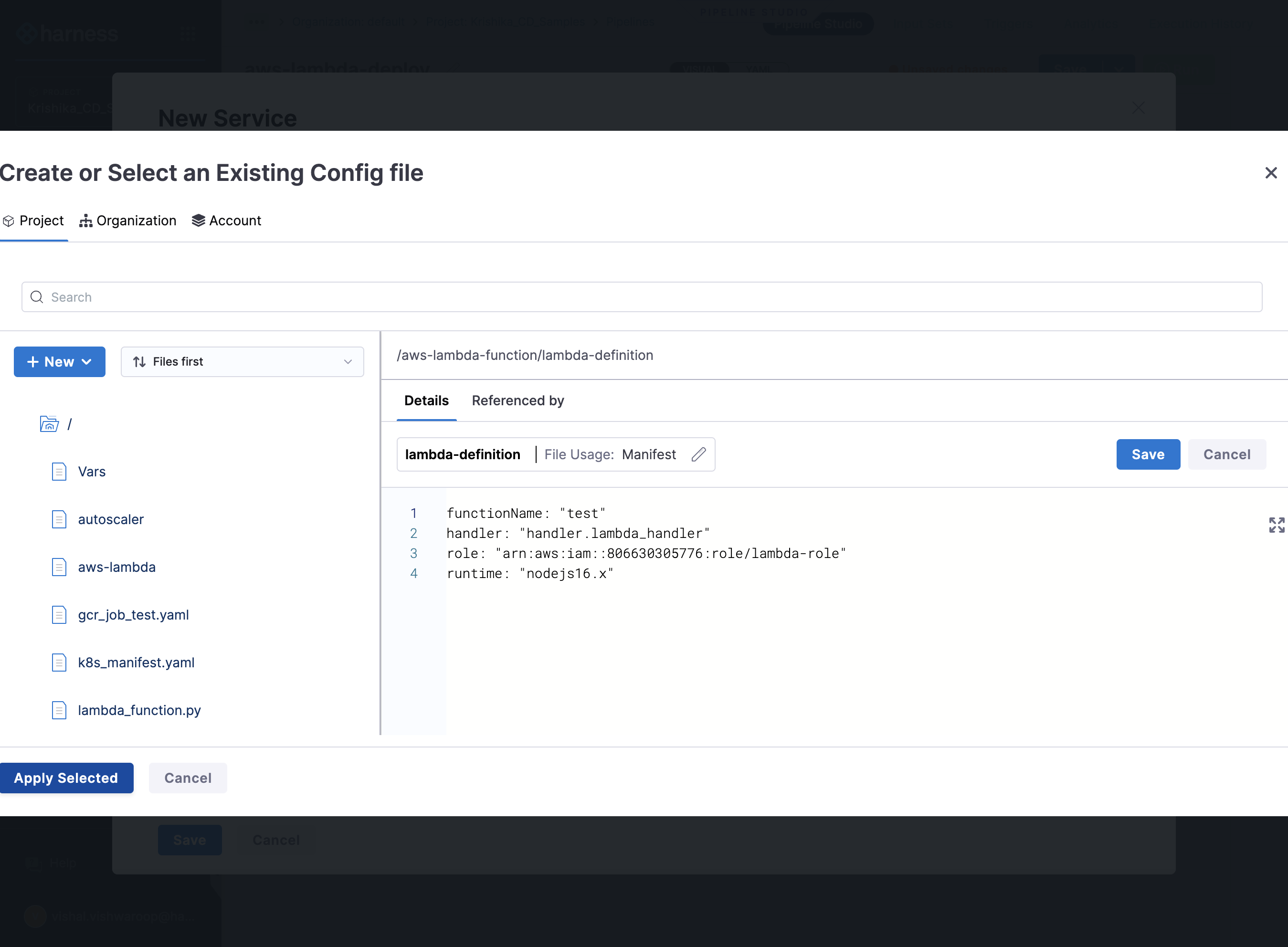Click the sort arrows icon in Files first
Viewport: 1288px width, 947px height.
139,362
